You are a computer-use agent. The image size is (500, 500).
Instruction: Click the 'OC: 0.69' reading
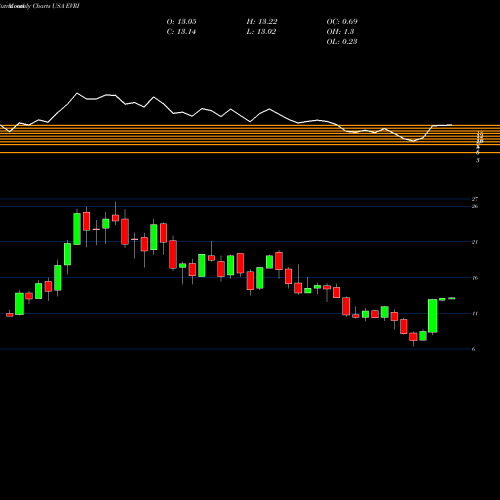tap(342, 22)
